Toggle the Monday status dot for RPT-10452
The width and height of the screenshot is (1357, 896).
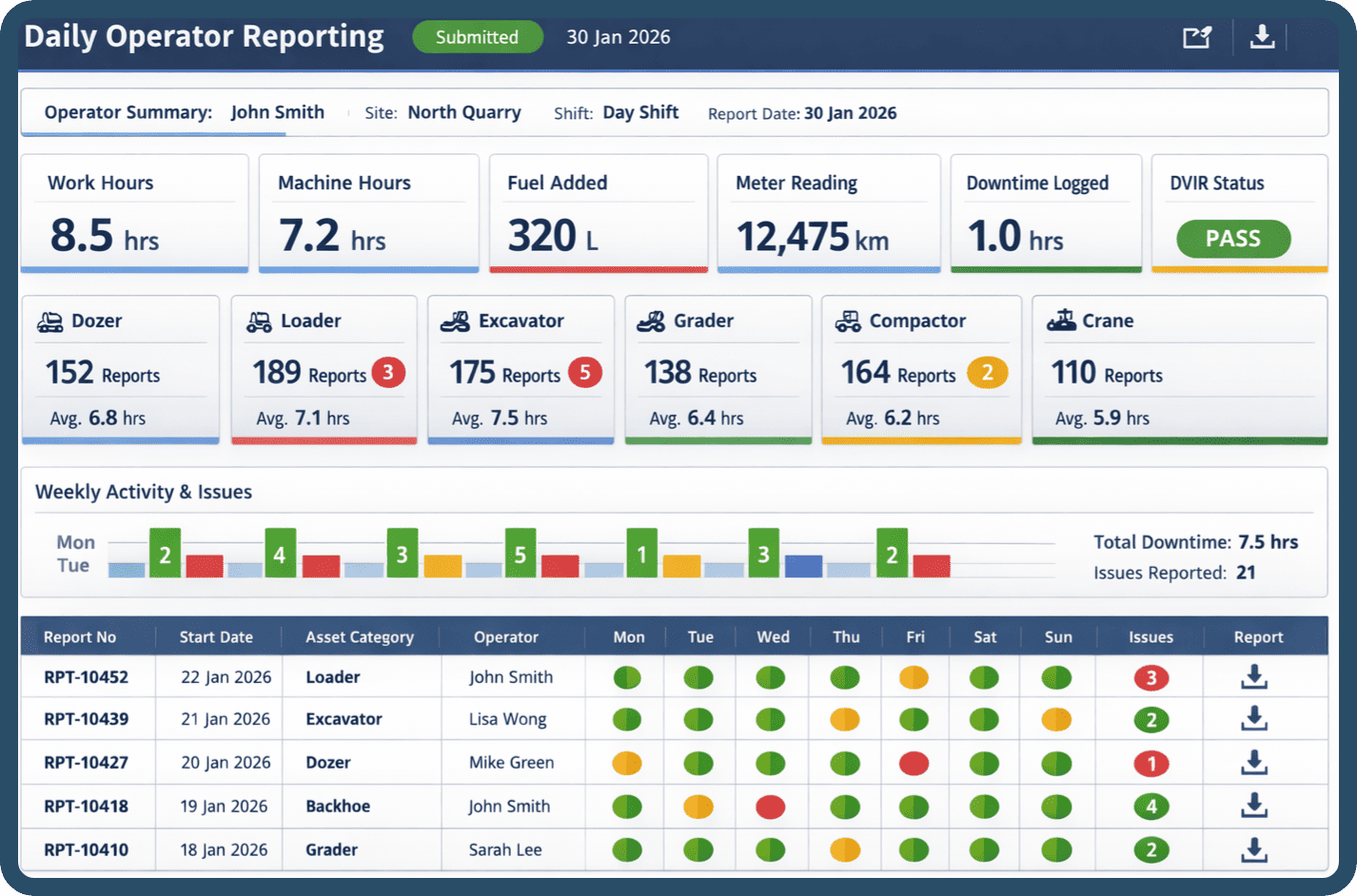tap(628, 676)
